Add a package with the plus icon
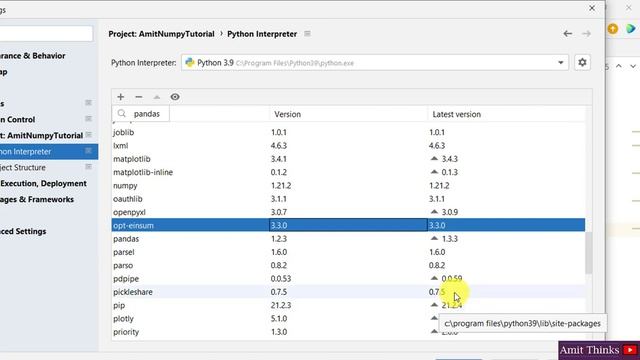The image size is (640, 360). (x=120, y=97)
